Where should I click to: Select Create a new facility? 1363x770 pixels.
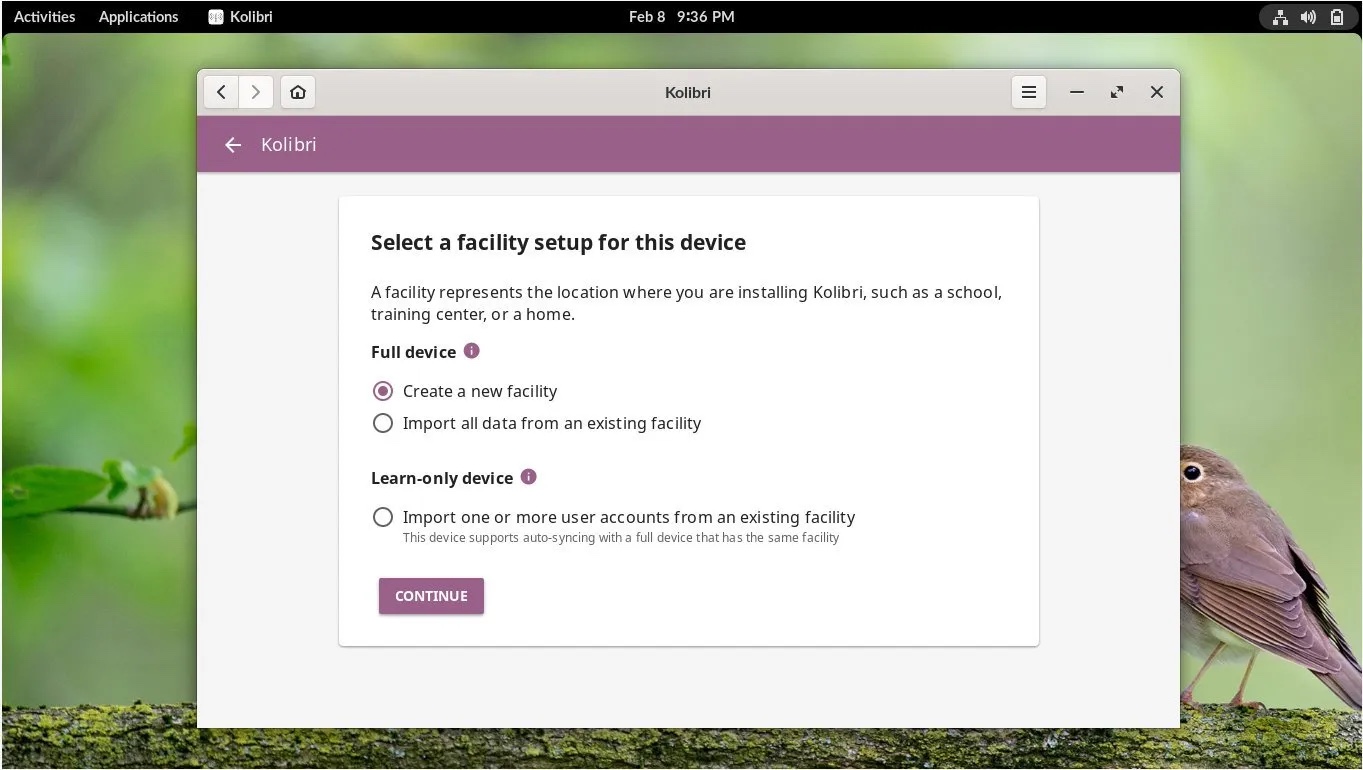tap(383, 391)
